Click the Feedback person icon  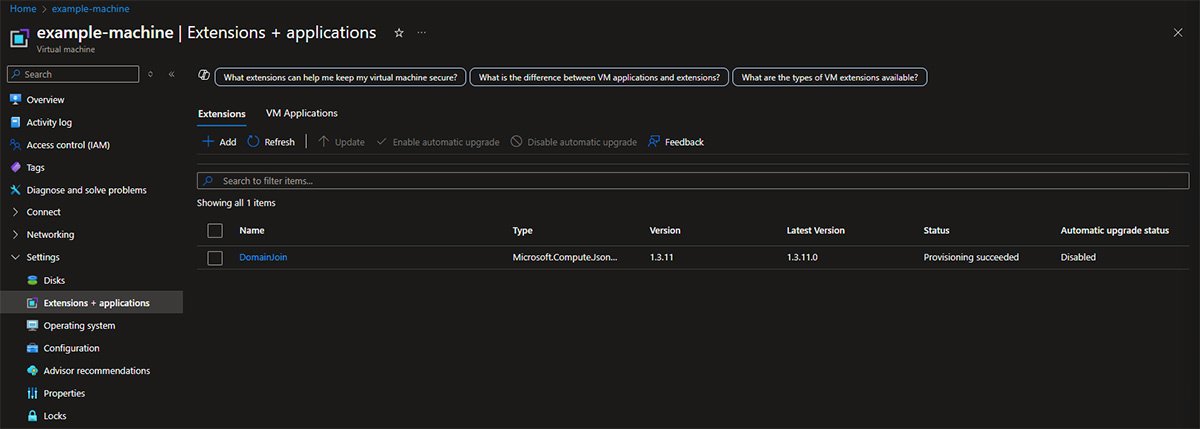(654, 142)
